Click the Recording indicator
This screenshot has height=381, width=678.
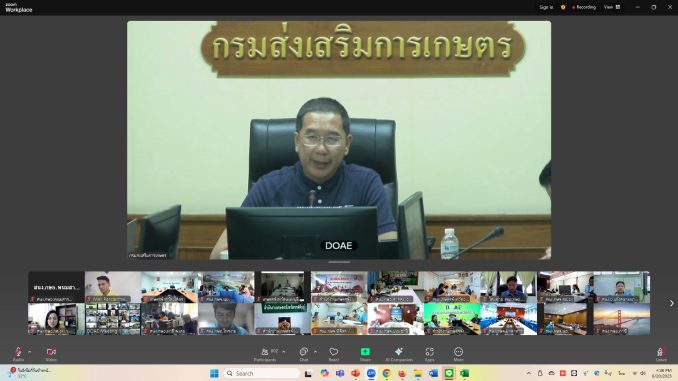click(x=584, y=7)
